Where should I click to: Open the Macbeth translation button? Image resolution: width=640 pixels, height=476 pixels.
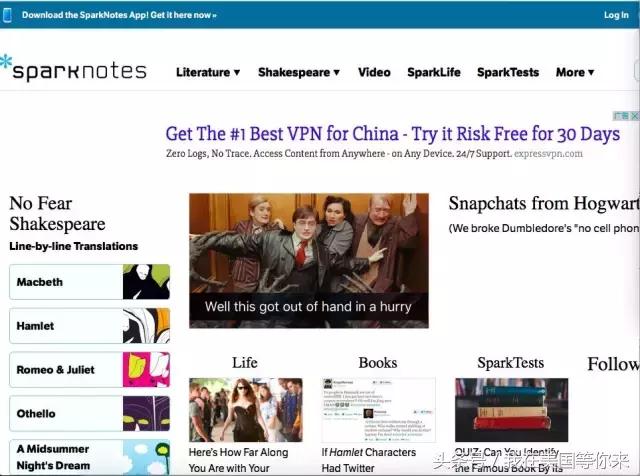tap(90, 282)
